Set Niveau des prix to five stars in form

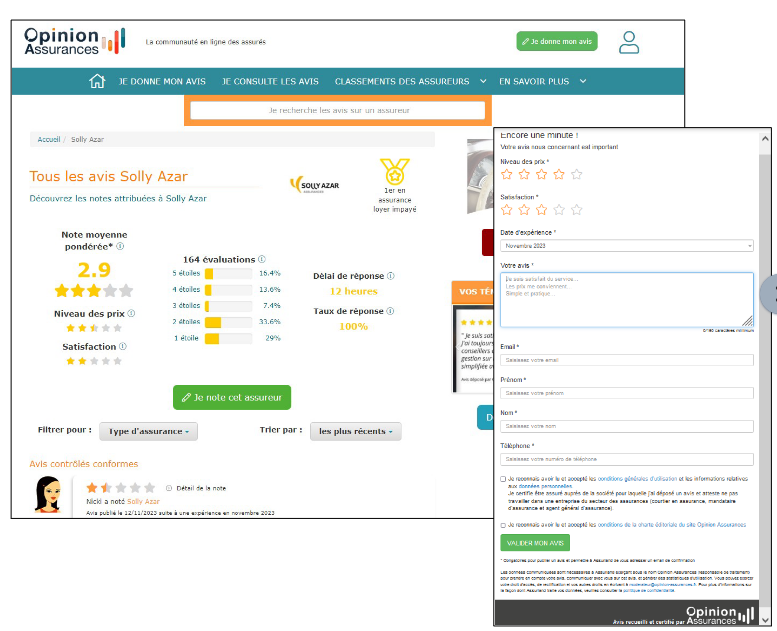(576, 174)
